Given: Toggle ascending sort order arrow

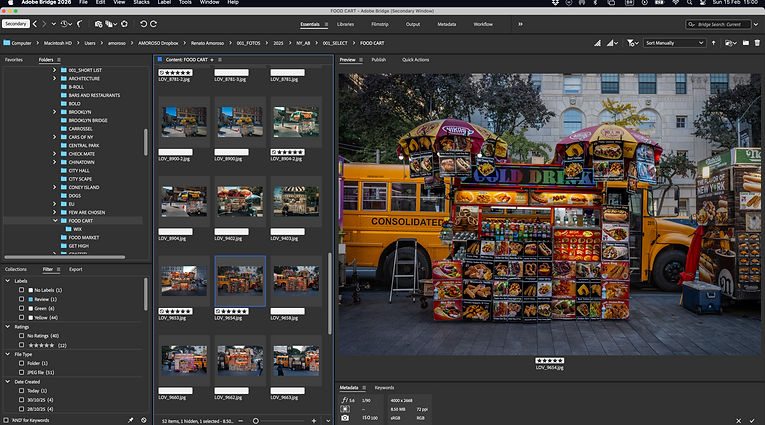Looking at the screenshot, I should click(x=713, y=43).
